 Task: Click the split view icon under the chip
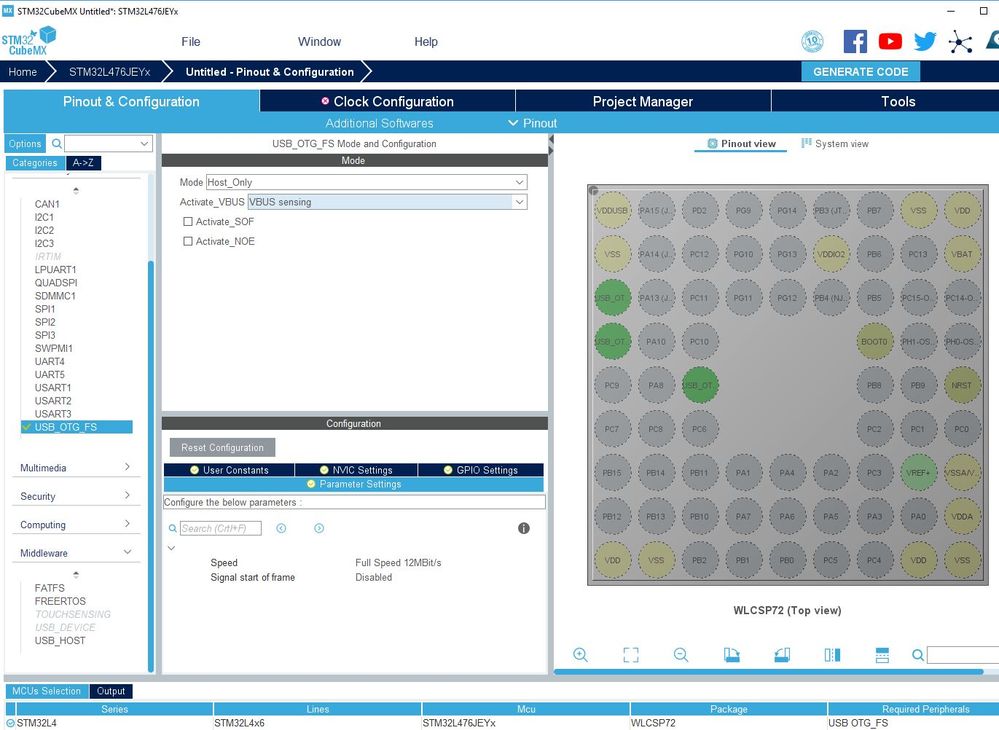pos(832,655)
